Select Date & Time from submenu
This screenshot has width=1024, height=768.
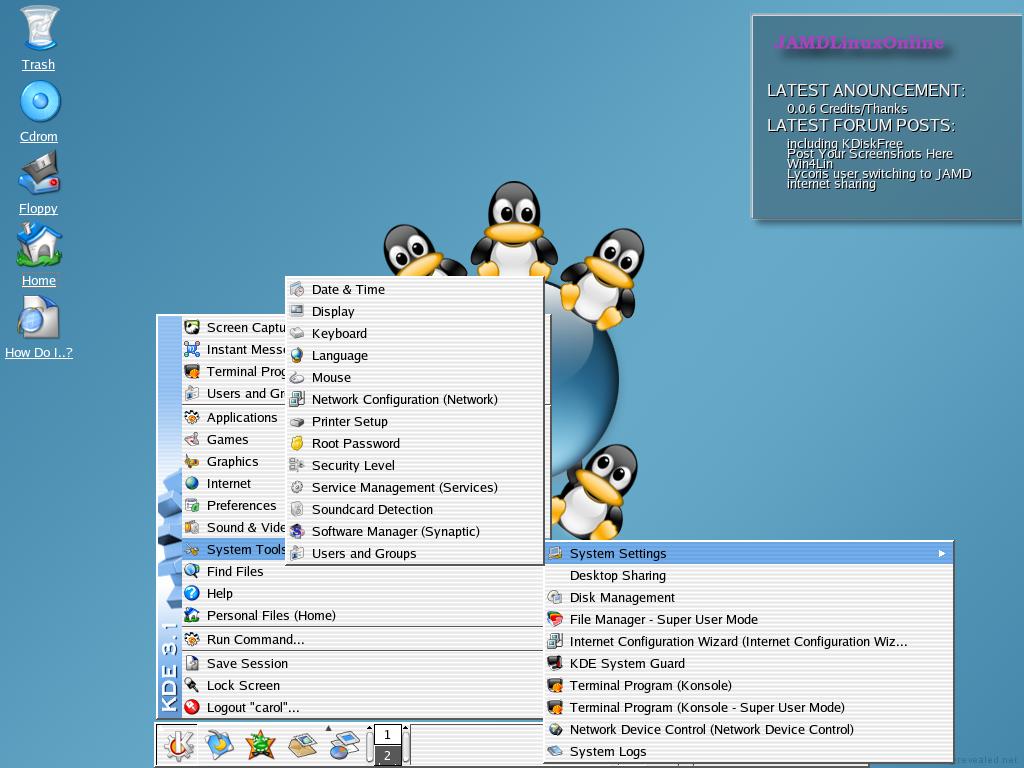[x=348, y=289]
